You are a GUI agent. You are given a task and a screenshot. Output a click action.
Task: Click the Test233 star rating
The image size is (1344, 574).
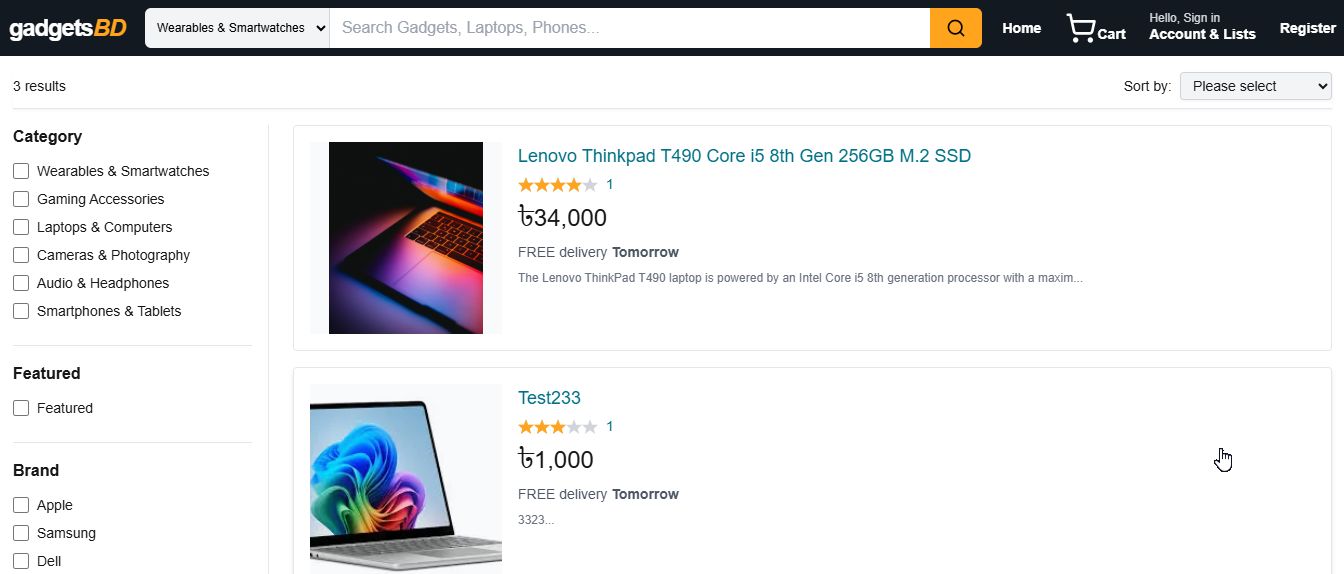click(558, 427)
